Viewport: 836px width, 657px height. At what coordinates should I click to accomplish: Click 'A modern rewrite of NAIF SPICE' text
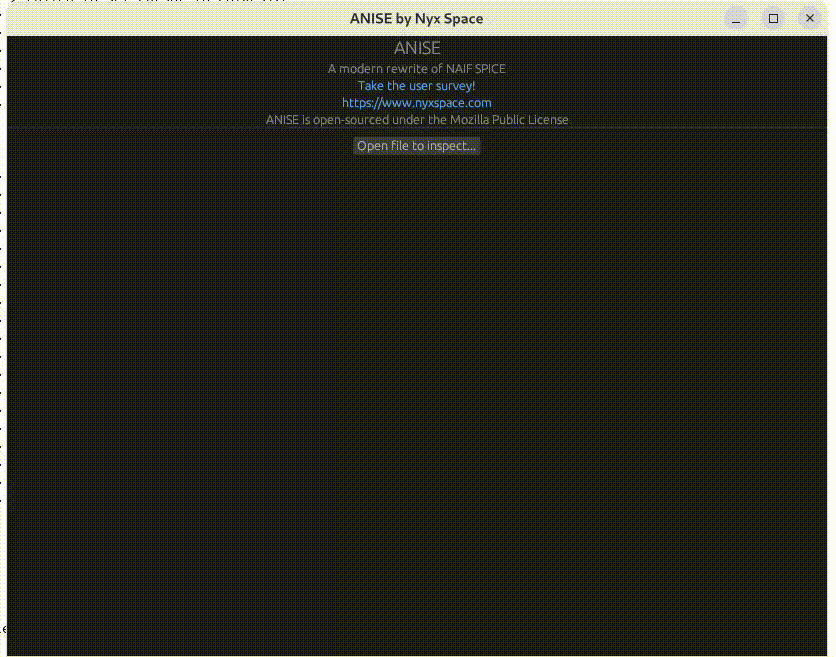416,69
